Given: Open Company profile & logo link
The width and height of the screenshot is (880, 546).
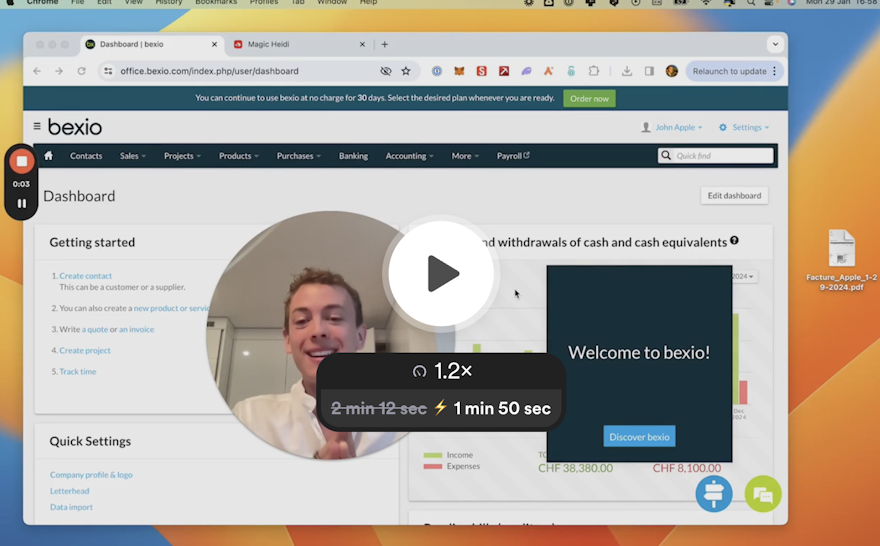Looking at the screenshot, I should point(91,475).
